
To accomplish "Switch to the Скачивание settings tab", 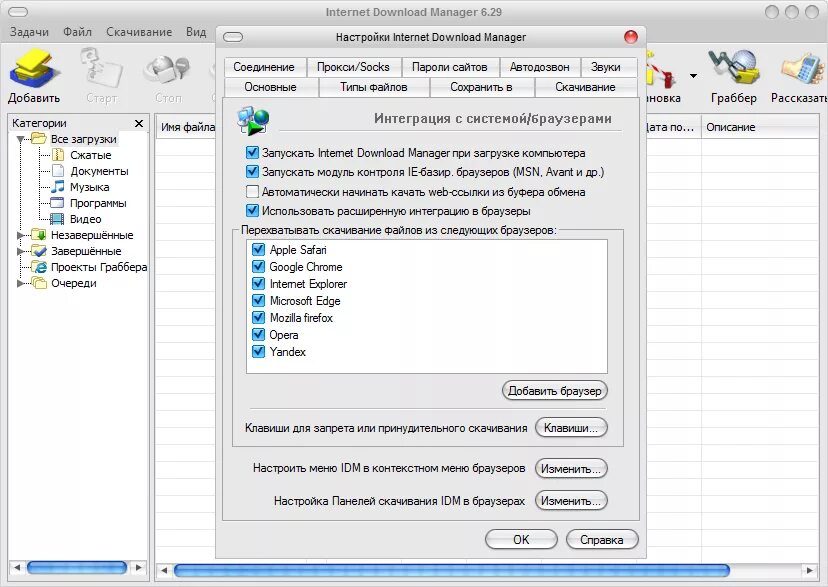I will [585, 87].
